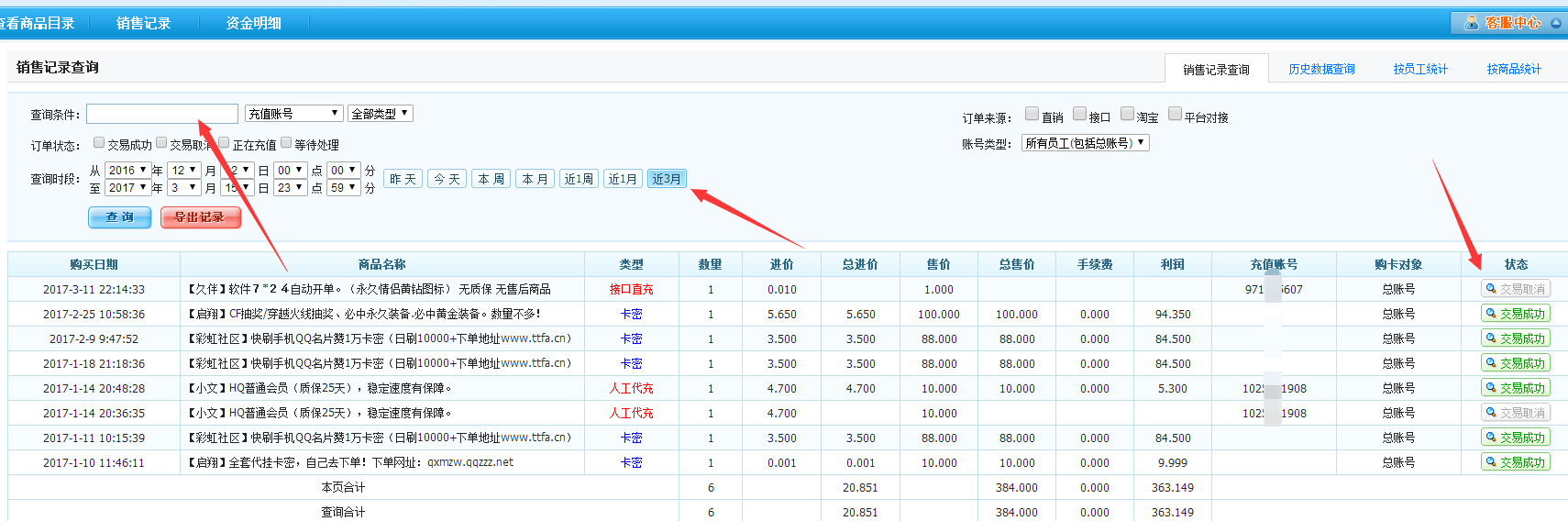Click the 【久伴】软件 product name in the first row
1568x521 pixels.
coord(369,289)
